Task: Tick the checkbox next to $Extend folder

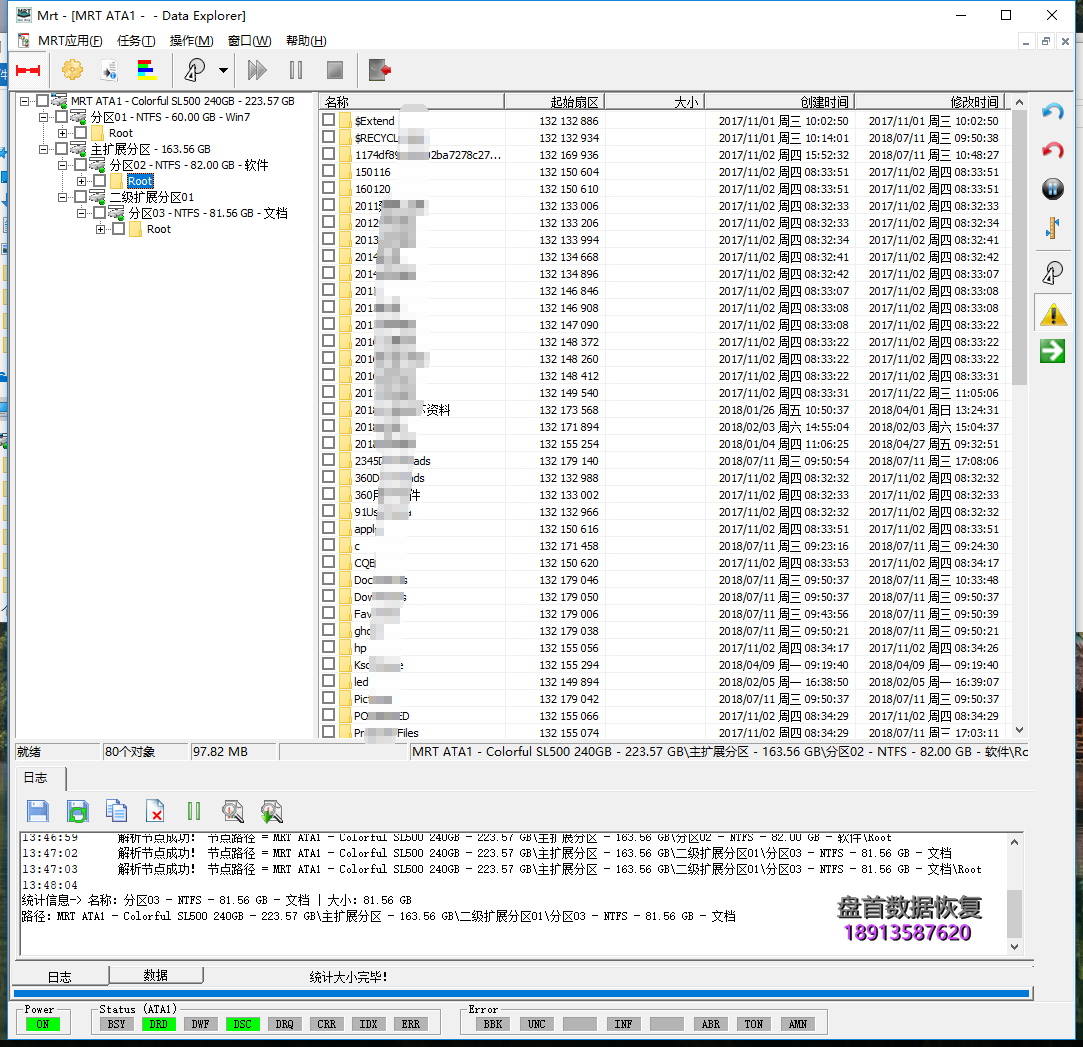Action: point(328,121)
